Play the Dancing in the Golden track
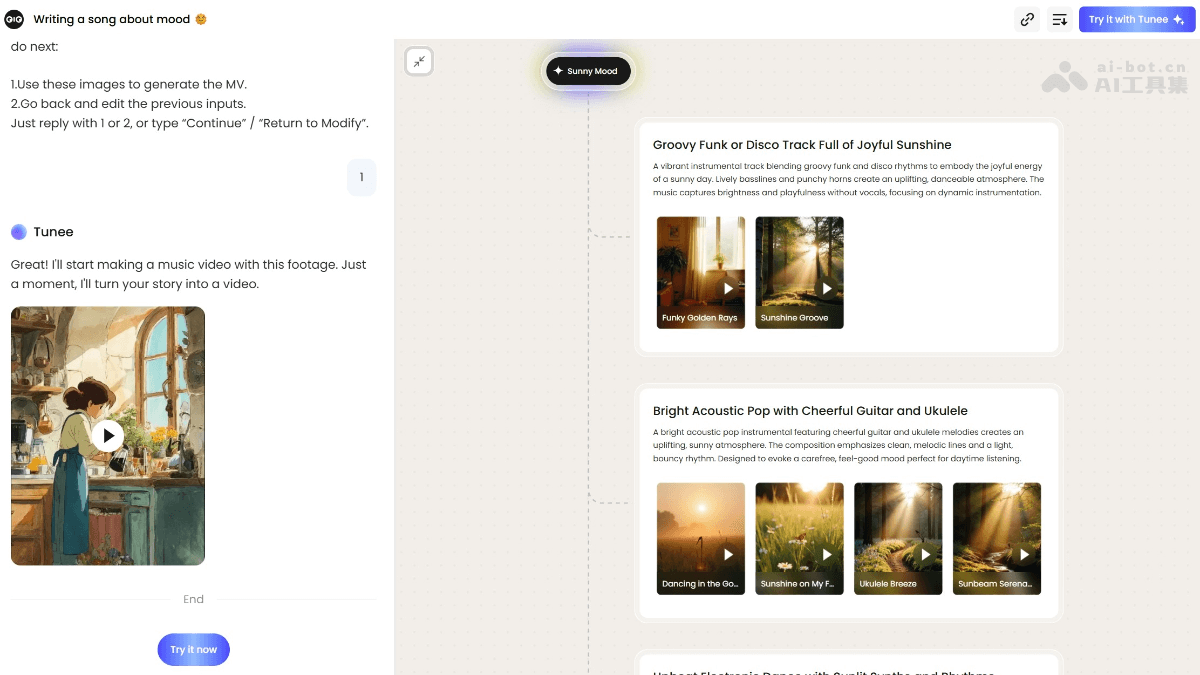 [x=728, y=554]
